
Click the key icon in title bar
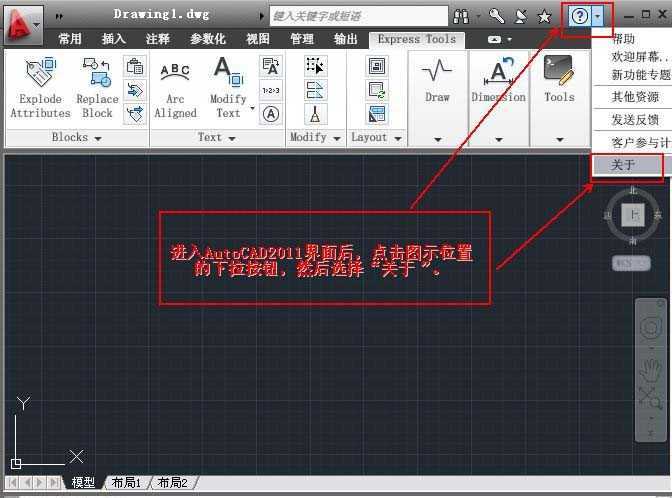pyautogui.click(x=497, y=16)
